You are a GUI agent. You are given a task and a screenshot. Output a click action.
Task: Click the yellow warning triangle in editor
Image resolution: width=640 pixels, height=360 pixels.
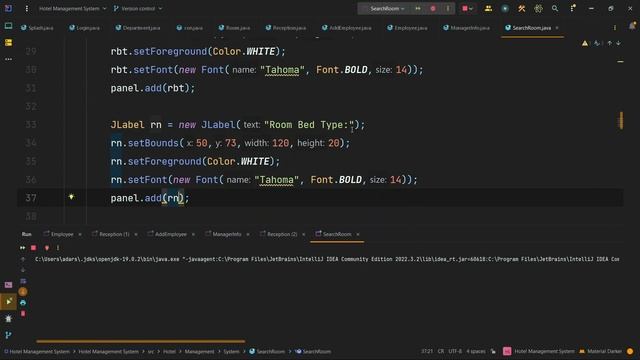tap(585, 43)
